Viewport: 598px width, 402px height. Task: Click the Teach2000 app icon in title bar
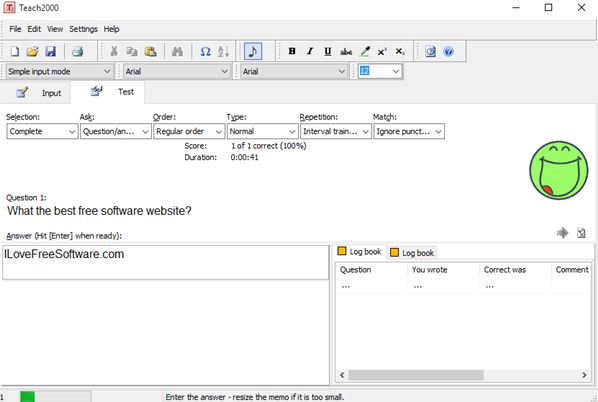click(10, 7)
